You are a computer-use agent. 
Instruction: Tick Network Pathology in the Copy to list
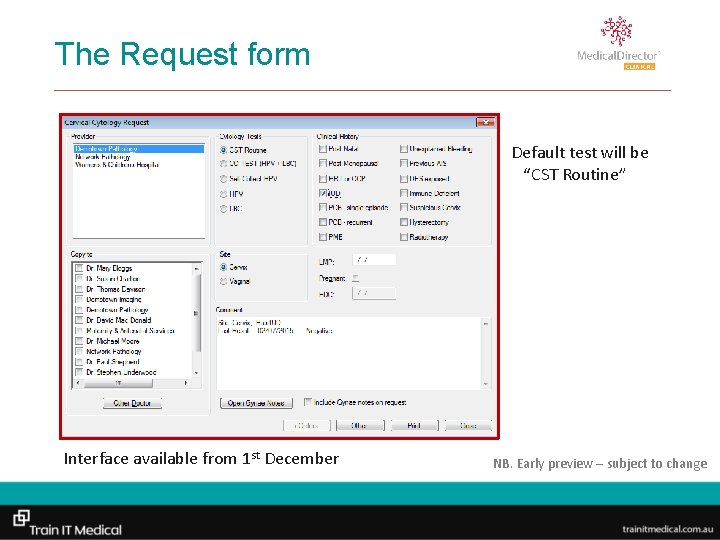pos(79,352)
